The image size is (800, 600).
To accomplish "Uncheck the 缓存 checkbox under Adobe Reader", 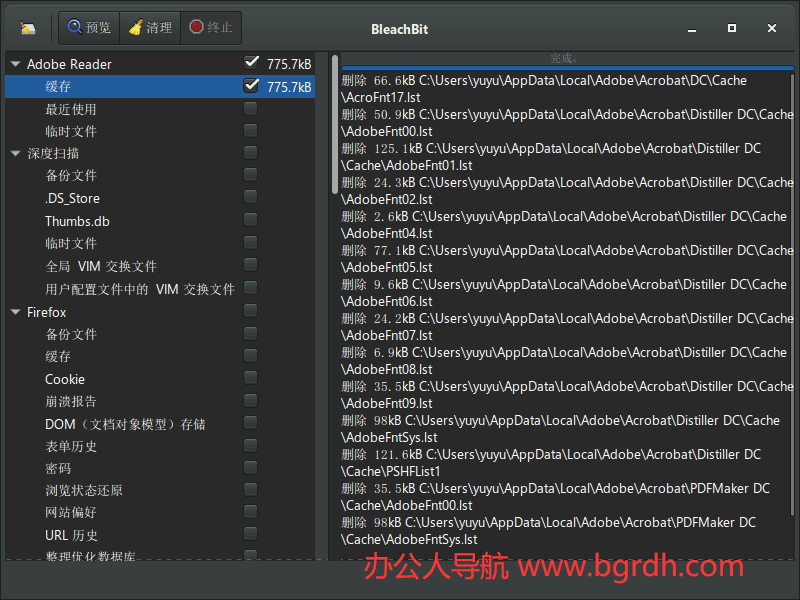I will click(x=249, y=87).
